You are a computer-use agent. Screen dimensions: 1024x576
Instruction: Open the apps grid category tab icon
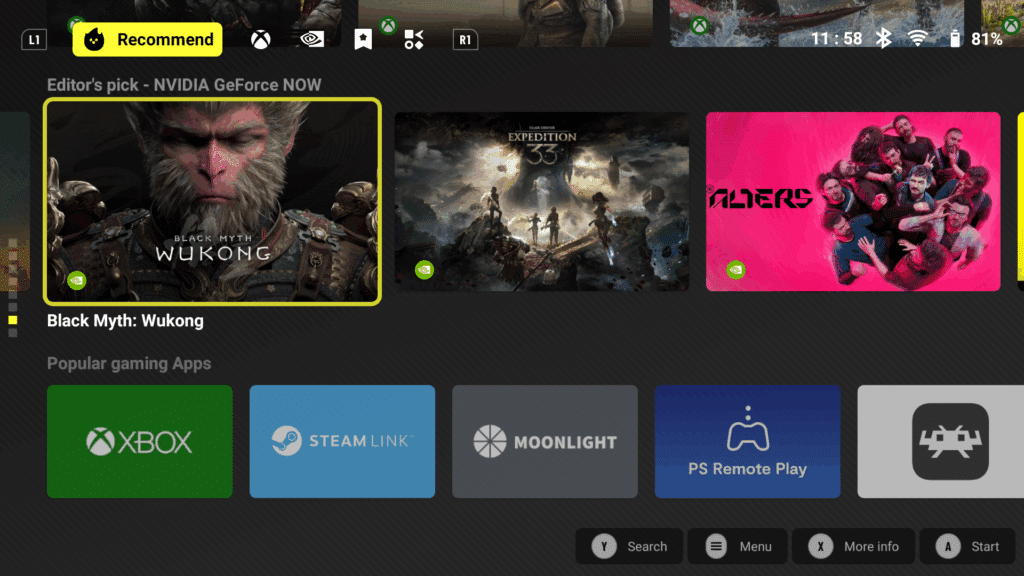(414, 39)
